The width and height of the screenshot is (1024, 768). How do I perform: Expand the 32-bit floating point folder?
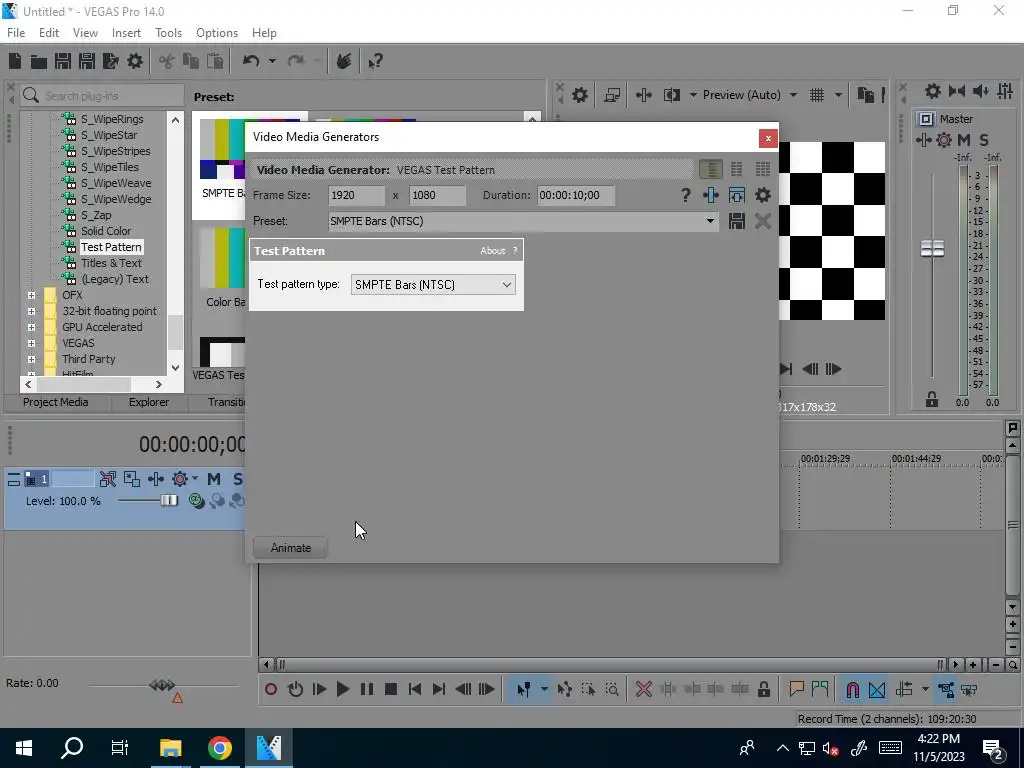click(x=31, y=312)
